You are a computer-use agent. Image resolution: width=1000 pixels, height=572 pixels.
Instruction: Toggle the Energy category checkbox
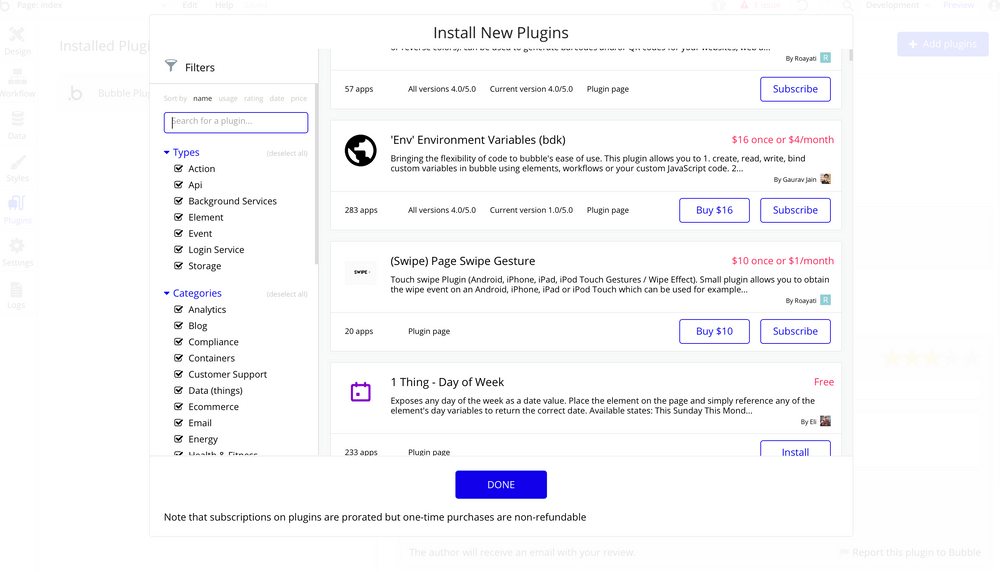(x=179, y=439)
